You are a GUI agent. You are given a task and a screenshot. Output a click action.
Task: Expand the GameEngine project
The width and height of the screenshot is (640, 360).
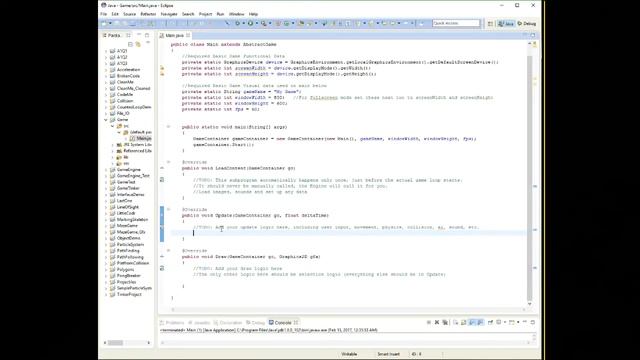click(106, 170)
